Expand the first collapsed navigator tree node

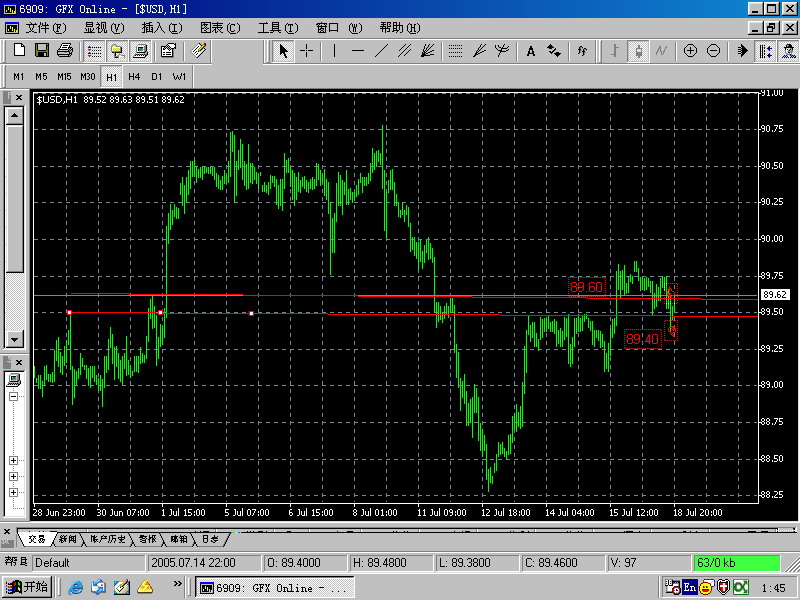(14, 461)
